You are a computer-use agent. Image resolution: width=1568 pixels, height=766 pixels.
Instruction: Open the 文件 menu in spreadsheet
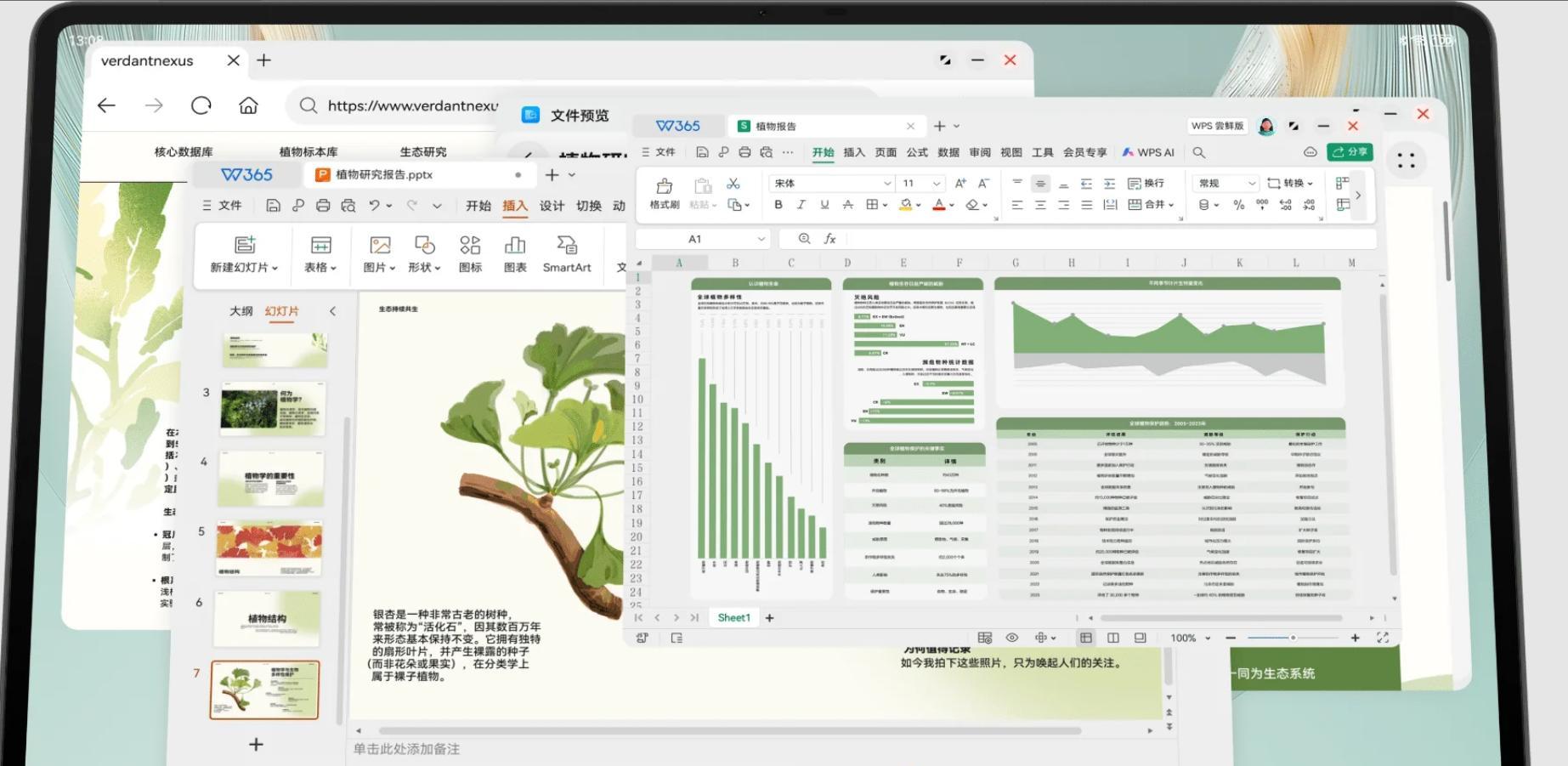coord(659,152)
